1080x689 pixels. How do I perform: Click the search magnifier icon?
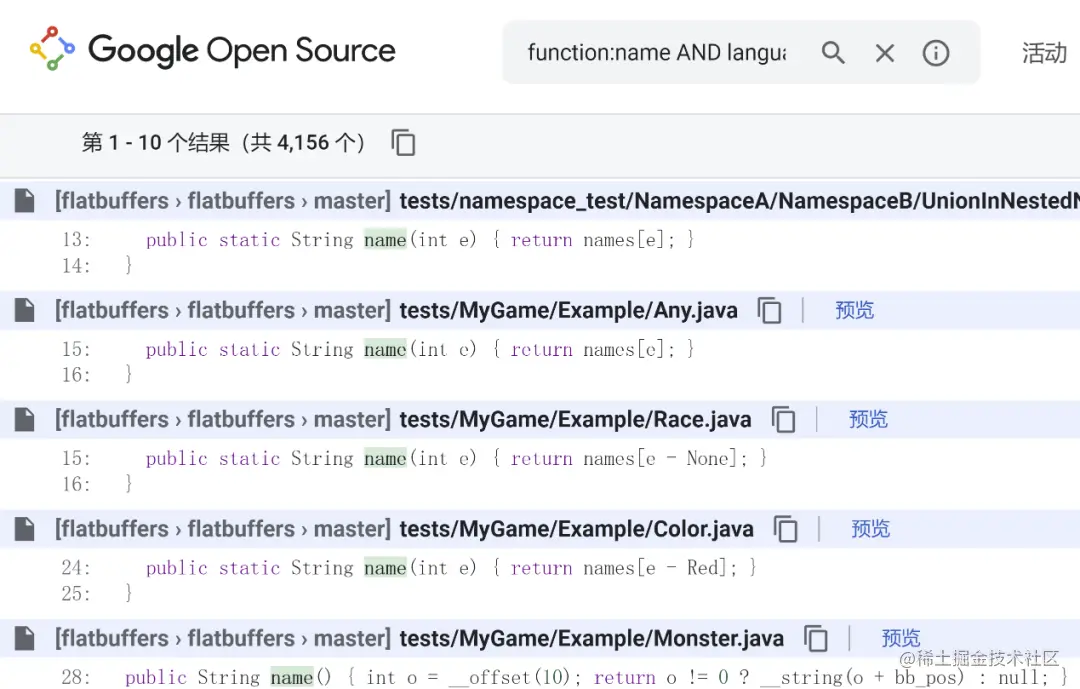click(833, 53)
